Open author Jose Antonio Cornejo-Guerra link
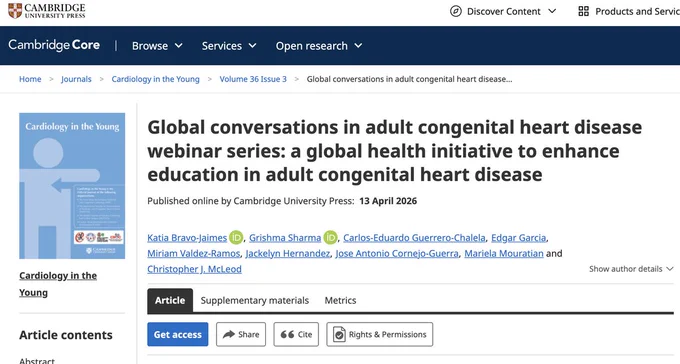The image size is (680, 364). click(x=397, y=253)
